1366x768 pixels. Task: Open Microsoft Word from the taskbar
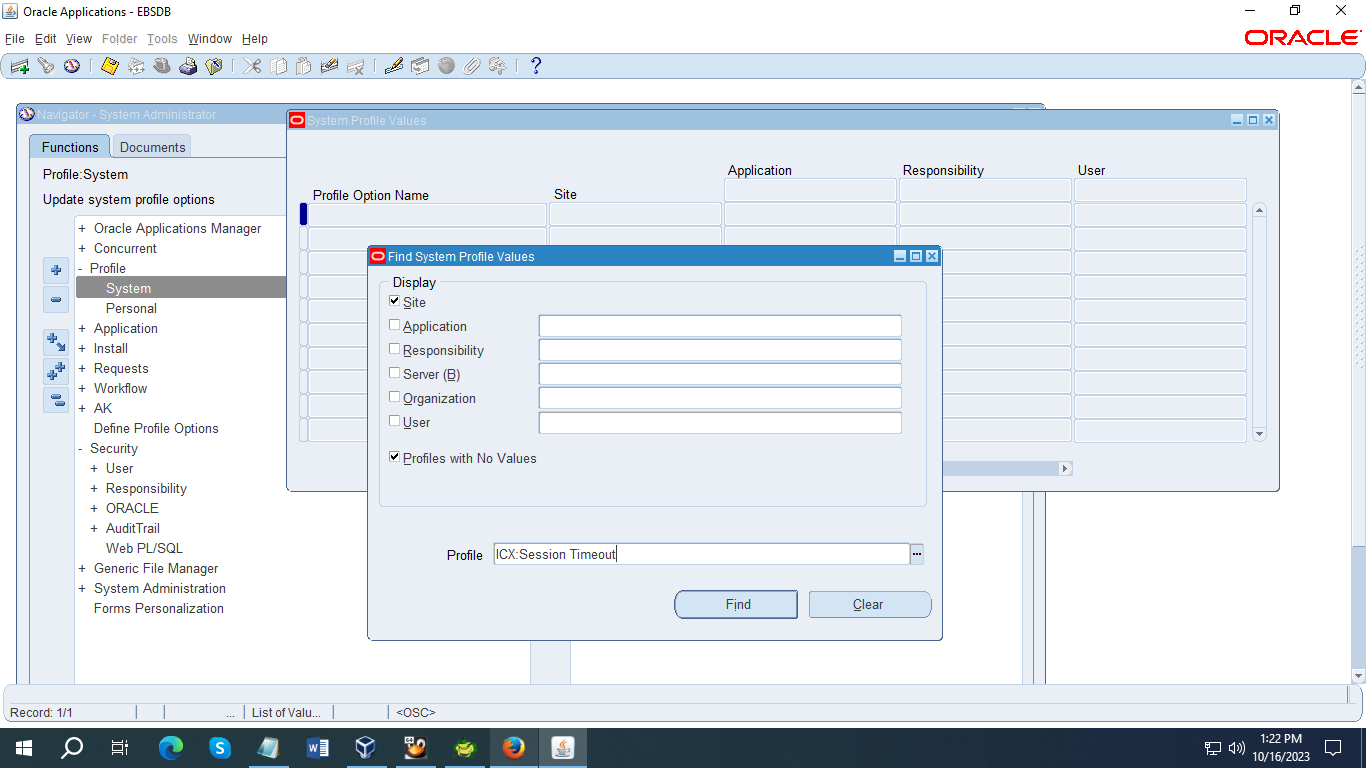pos(317,747)
